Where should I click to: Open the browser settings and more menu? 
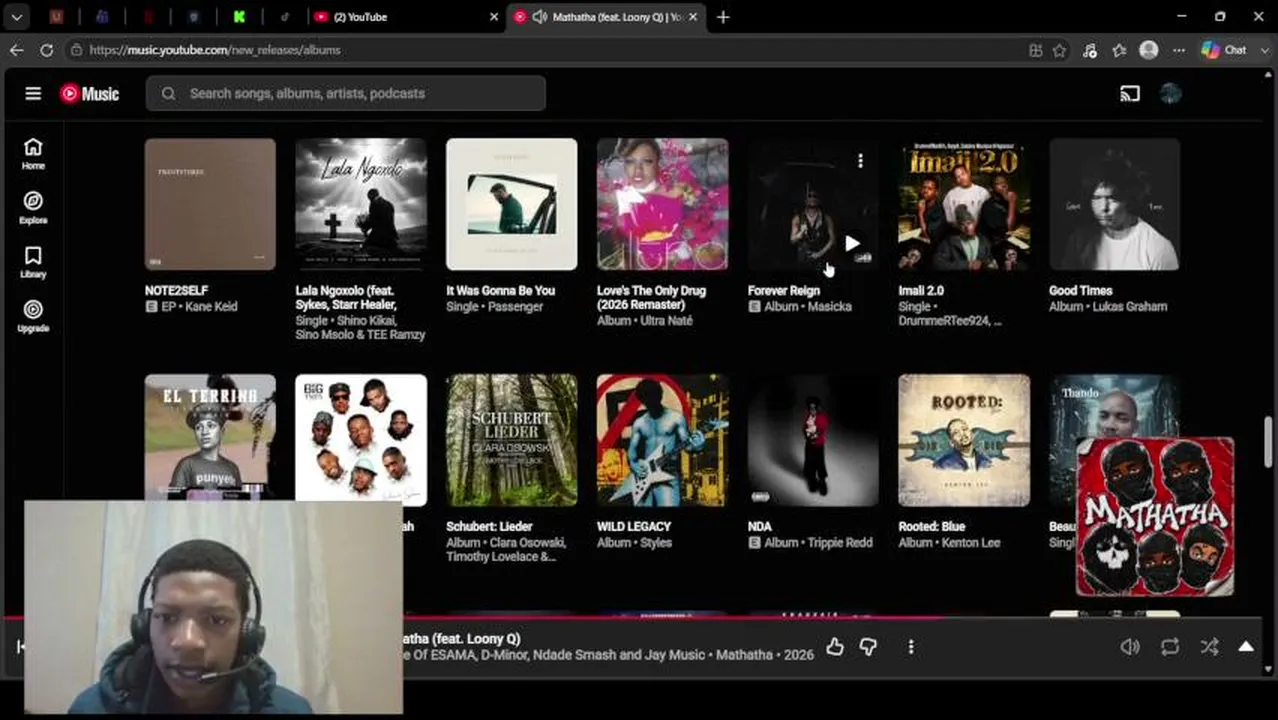point(1179,50)
